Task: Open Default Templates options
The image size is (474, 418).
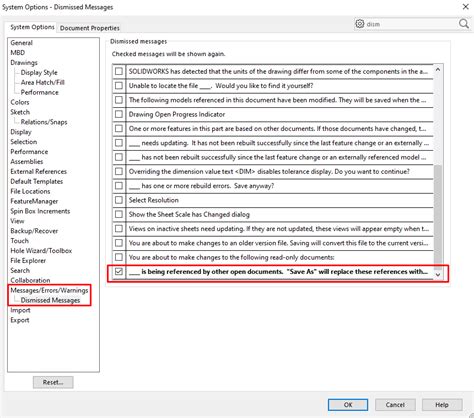Action: coord(37,182)
